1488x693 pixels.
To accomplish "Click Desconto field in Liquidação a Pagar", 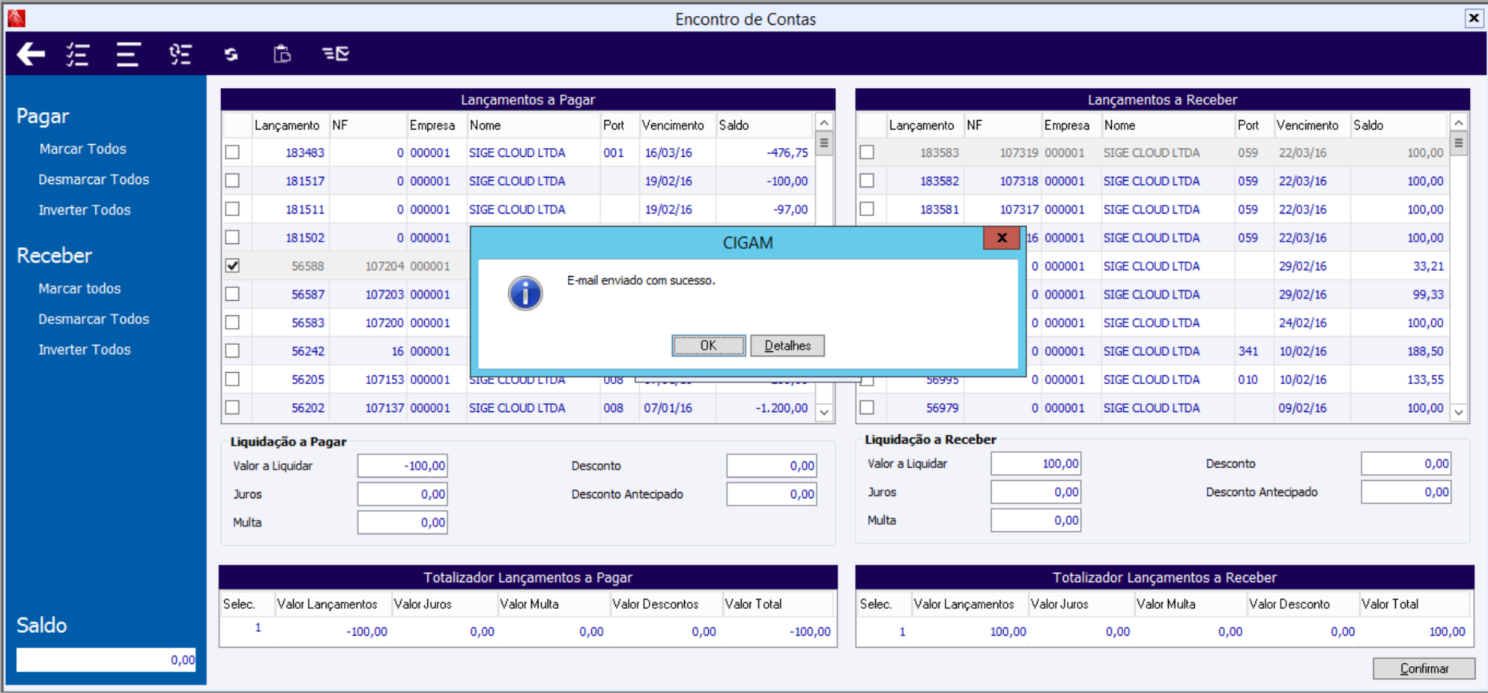I will point(772,466).
